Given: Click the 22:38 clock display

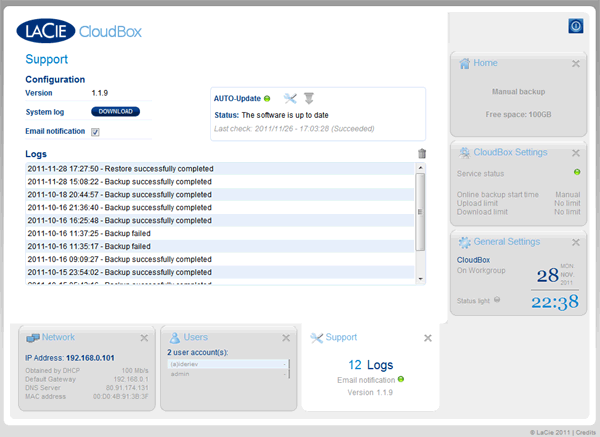Looking at the screenshot, I should click(x=555, y=302).
